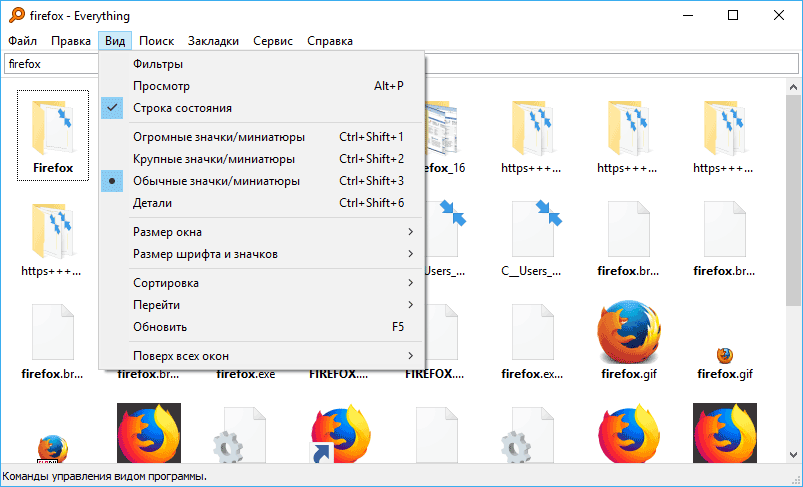Click Обновить in the view menu
The width and height of the screenshot is (803, 487).
(x=160, y=327)
